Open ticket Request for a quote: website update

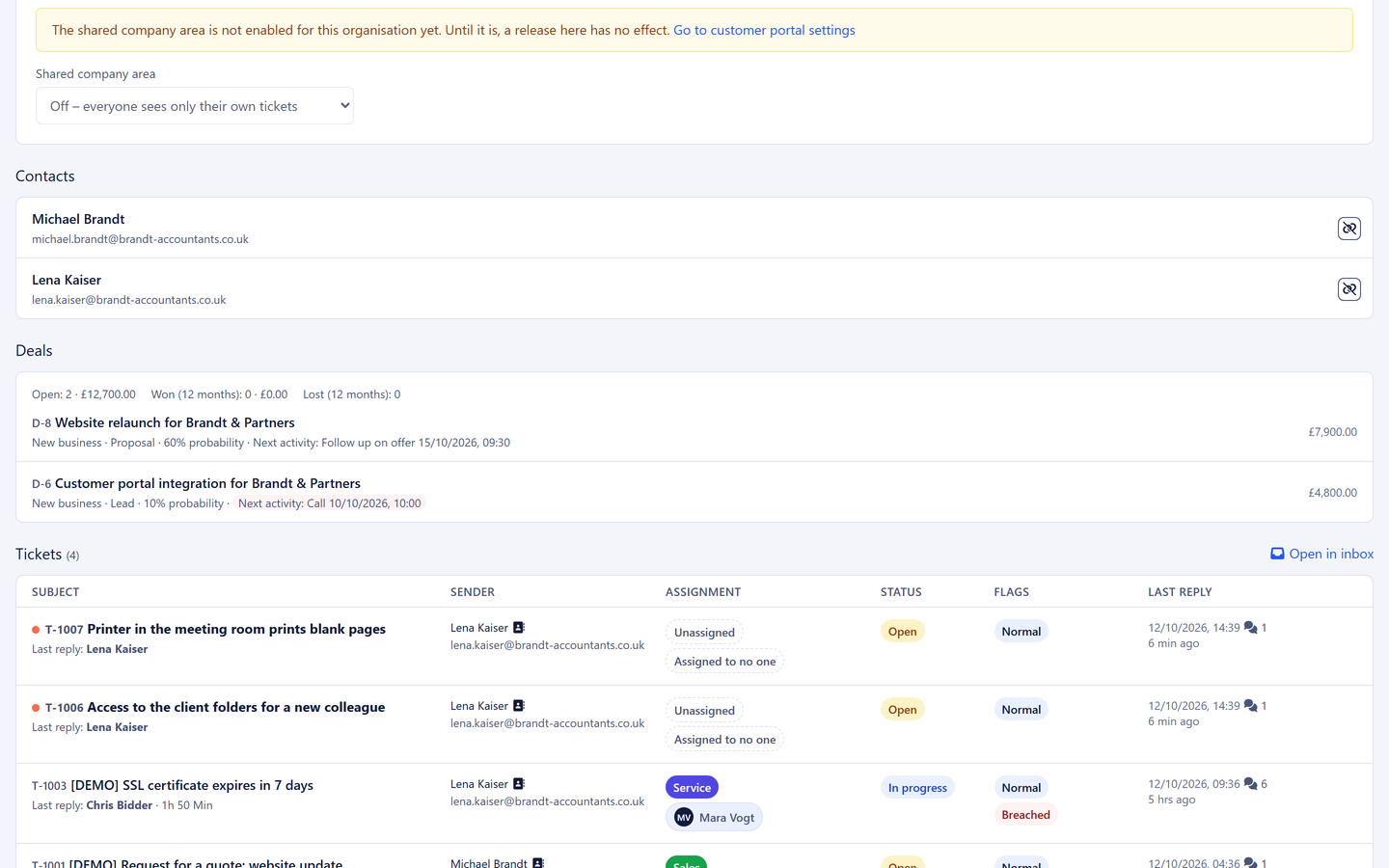coord(206,862)
